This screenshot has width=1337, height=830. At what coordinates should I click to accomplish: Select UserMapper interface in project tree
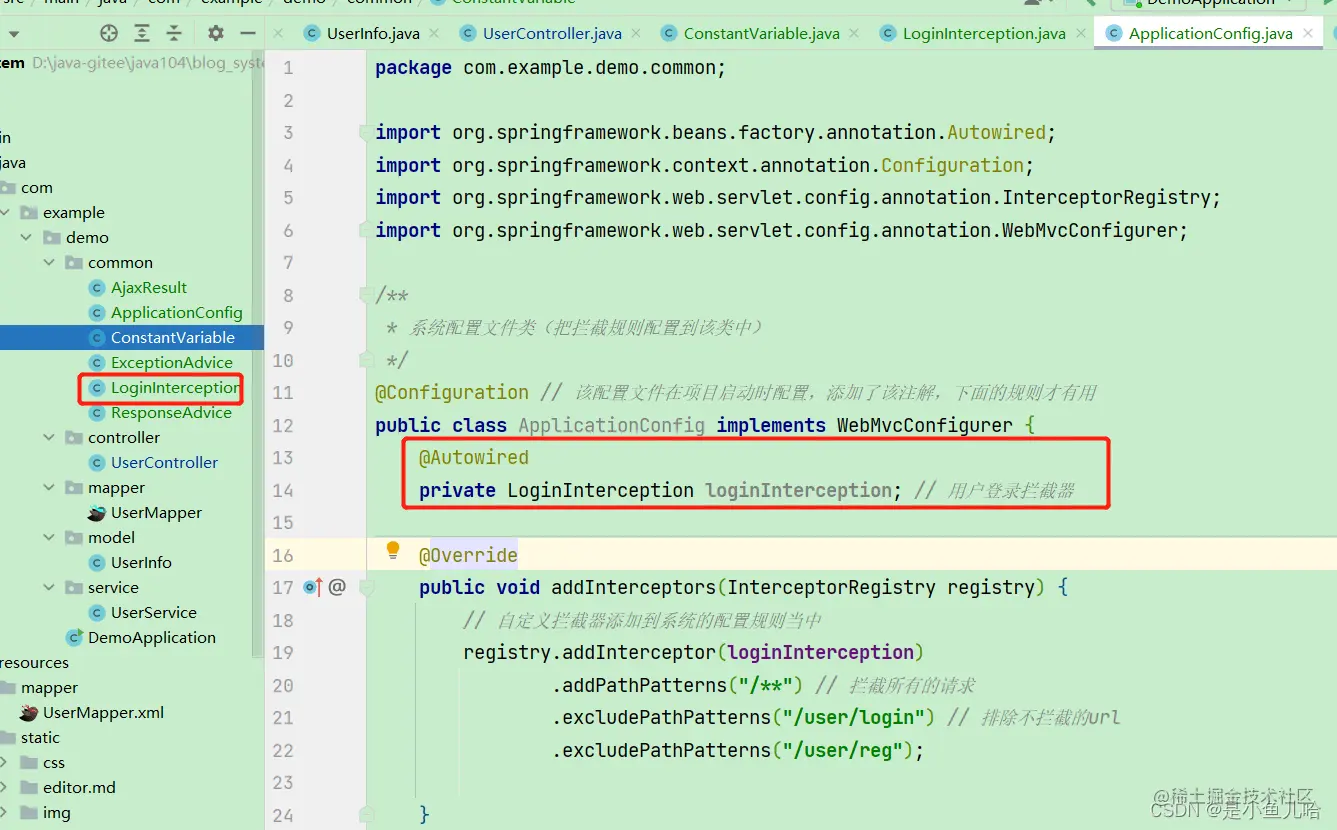tap(156, 512)
